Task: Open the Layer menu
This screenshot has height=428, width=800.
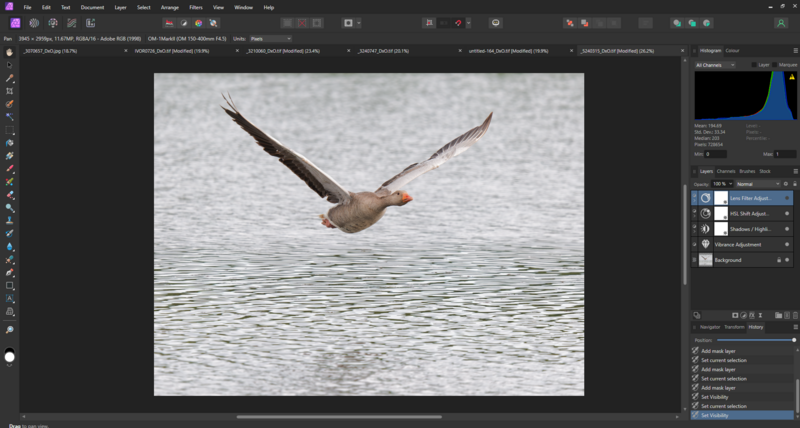Action: (x=120, y=8)
